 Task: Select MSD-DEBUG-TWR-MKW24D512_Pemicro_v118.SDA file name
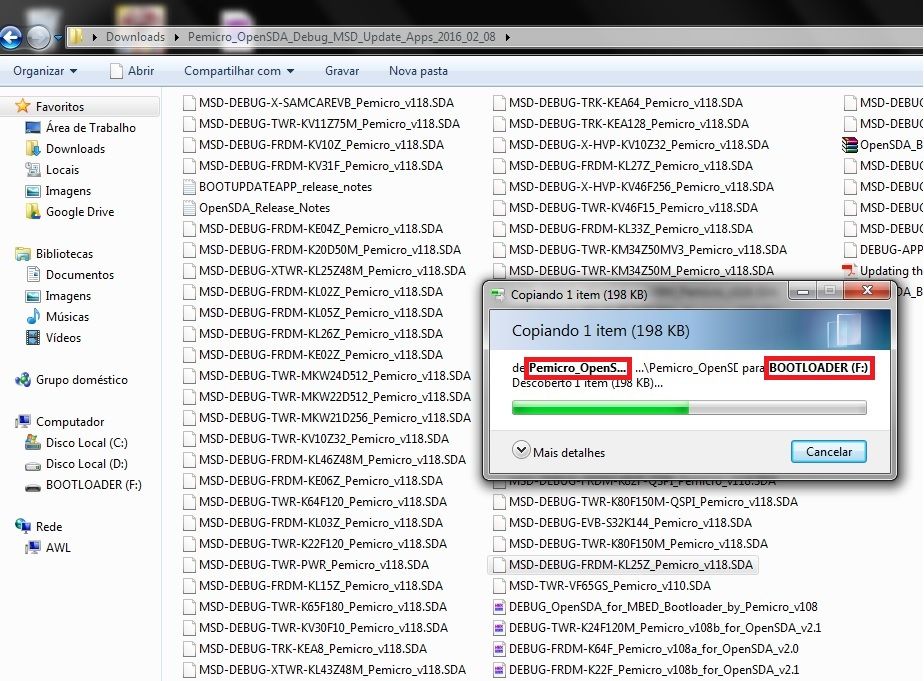point(335,376)
